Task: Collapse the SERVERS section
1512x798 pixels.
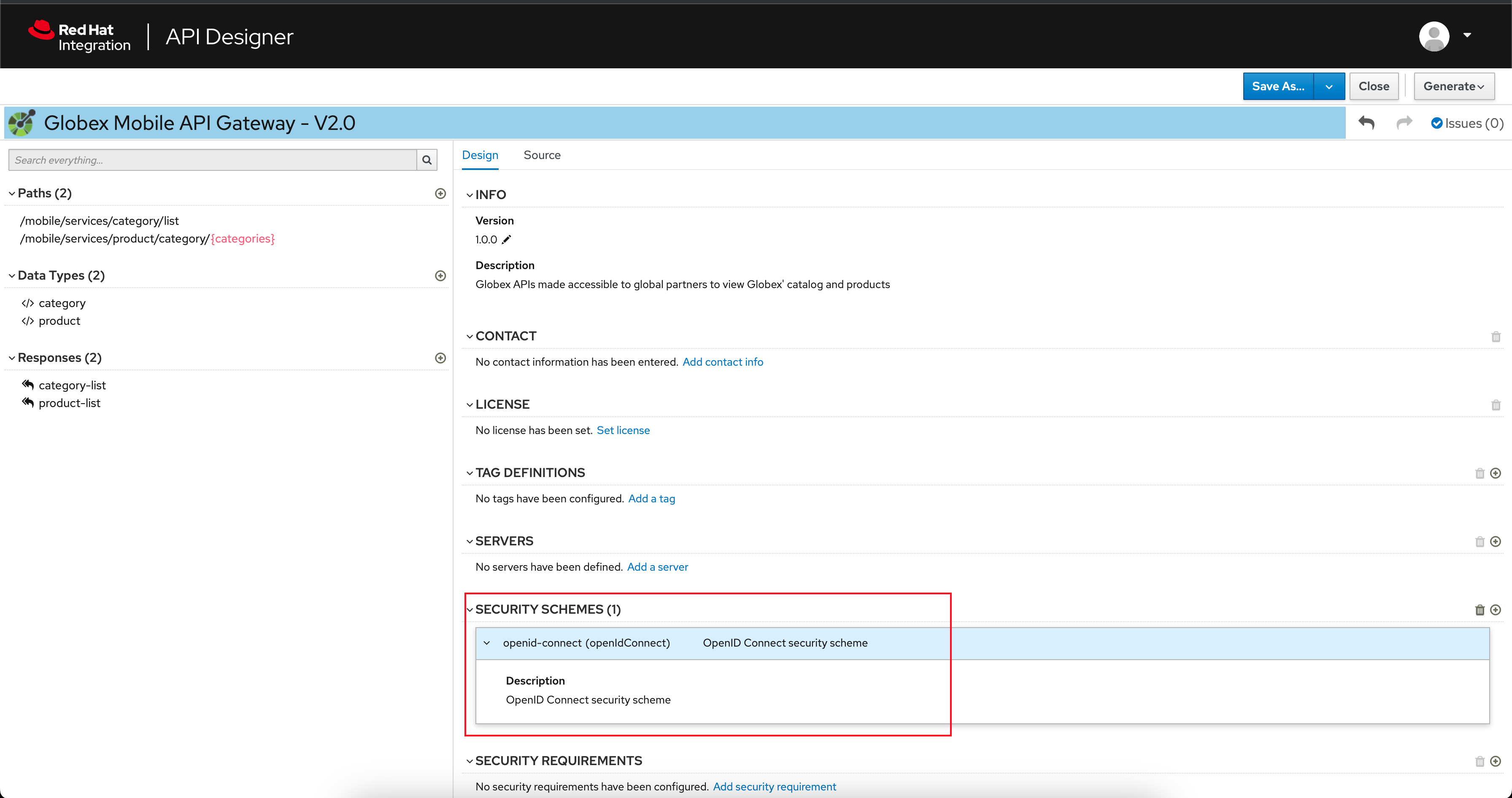Action: click(470, 541)
